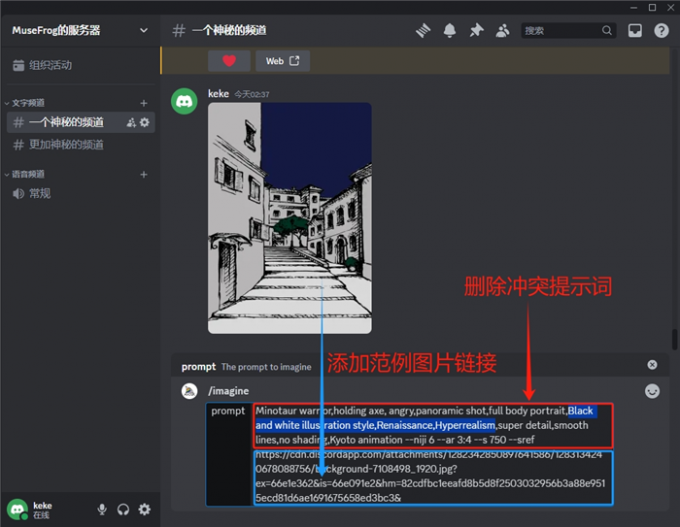Switch to 更加神秘的频道 channel
Viewport: 680px width, 527px height.
(x=81, y=144)
